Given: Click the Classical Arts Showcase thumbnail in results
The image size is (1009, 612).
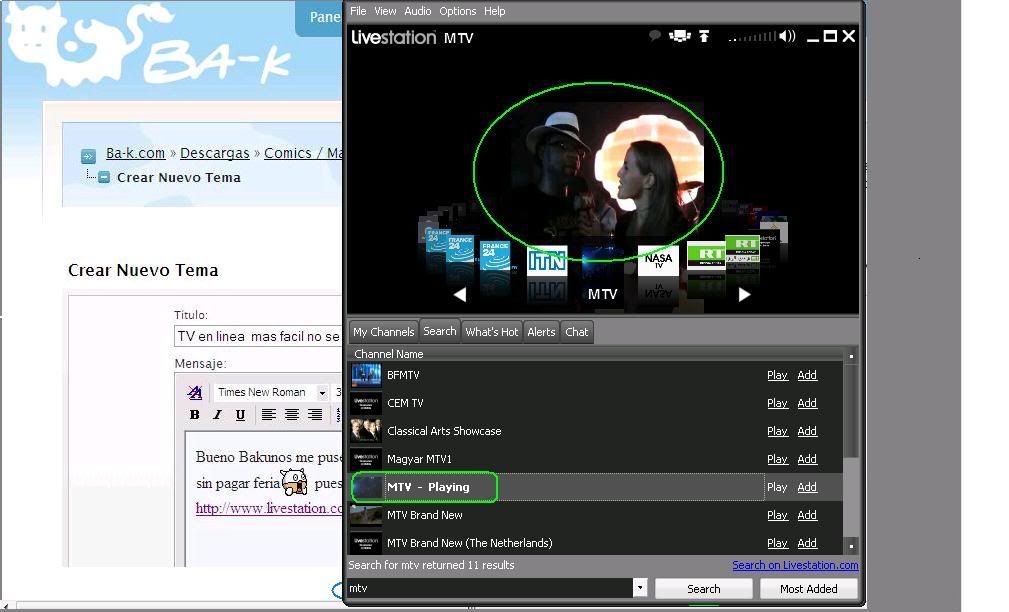Looking at the screenshot, I should coord(366,431).
